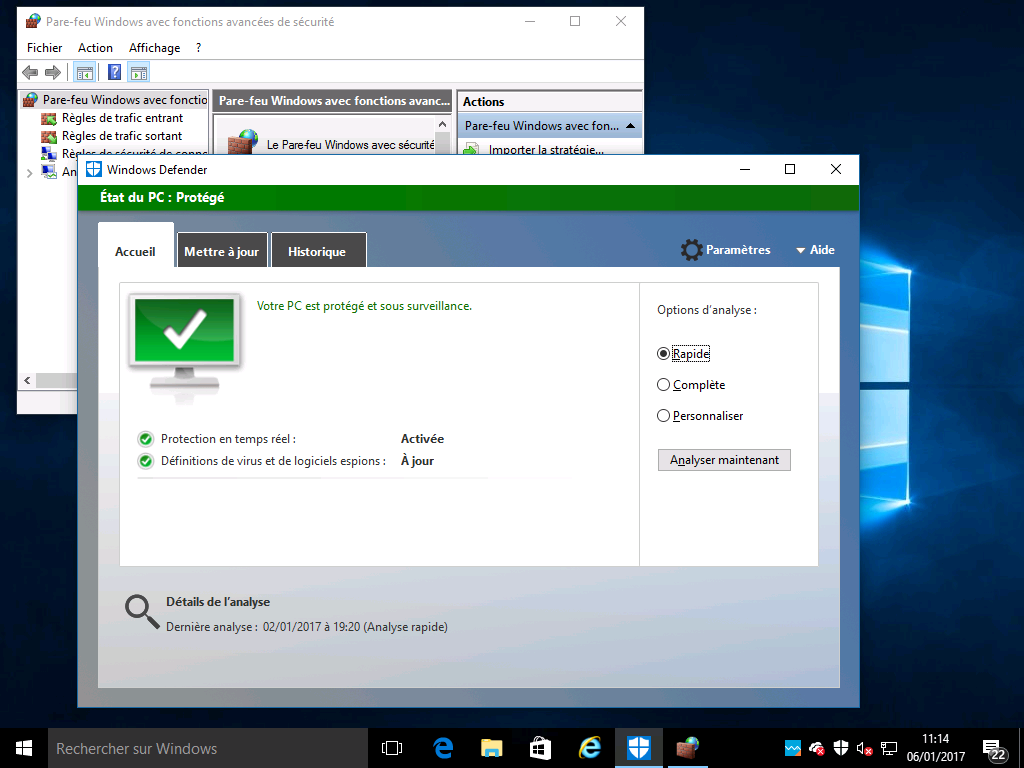Open the ? help menu in firewall window
The width and height of the screenshot is (1024, 768).
coord(199,48)
